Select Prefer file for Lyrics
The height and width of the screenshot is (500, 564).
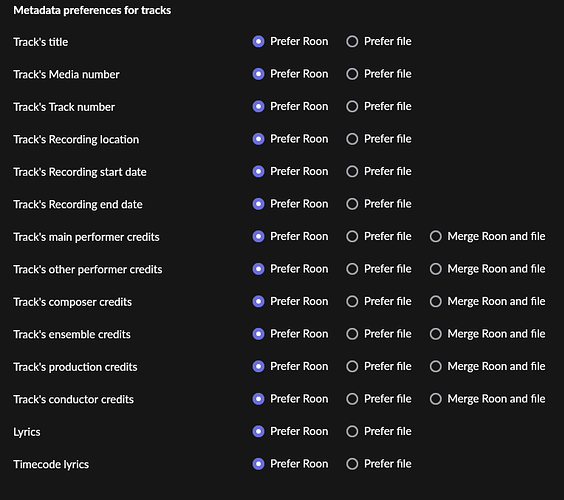352,431
